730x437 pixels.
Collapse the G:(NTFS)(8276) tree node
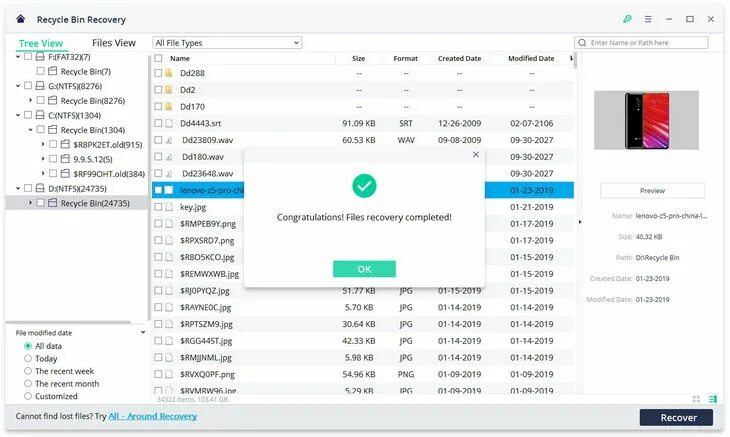tap(18, 86)
